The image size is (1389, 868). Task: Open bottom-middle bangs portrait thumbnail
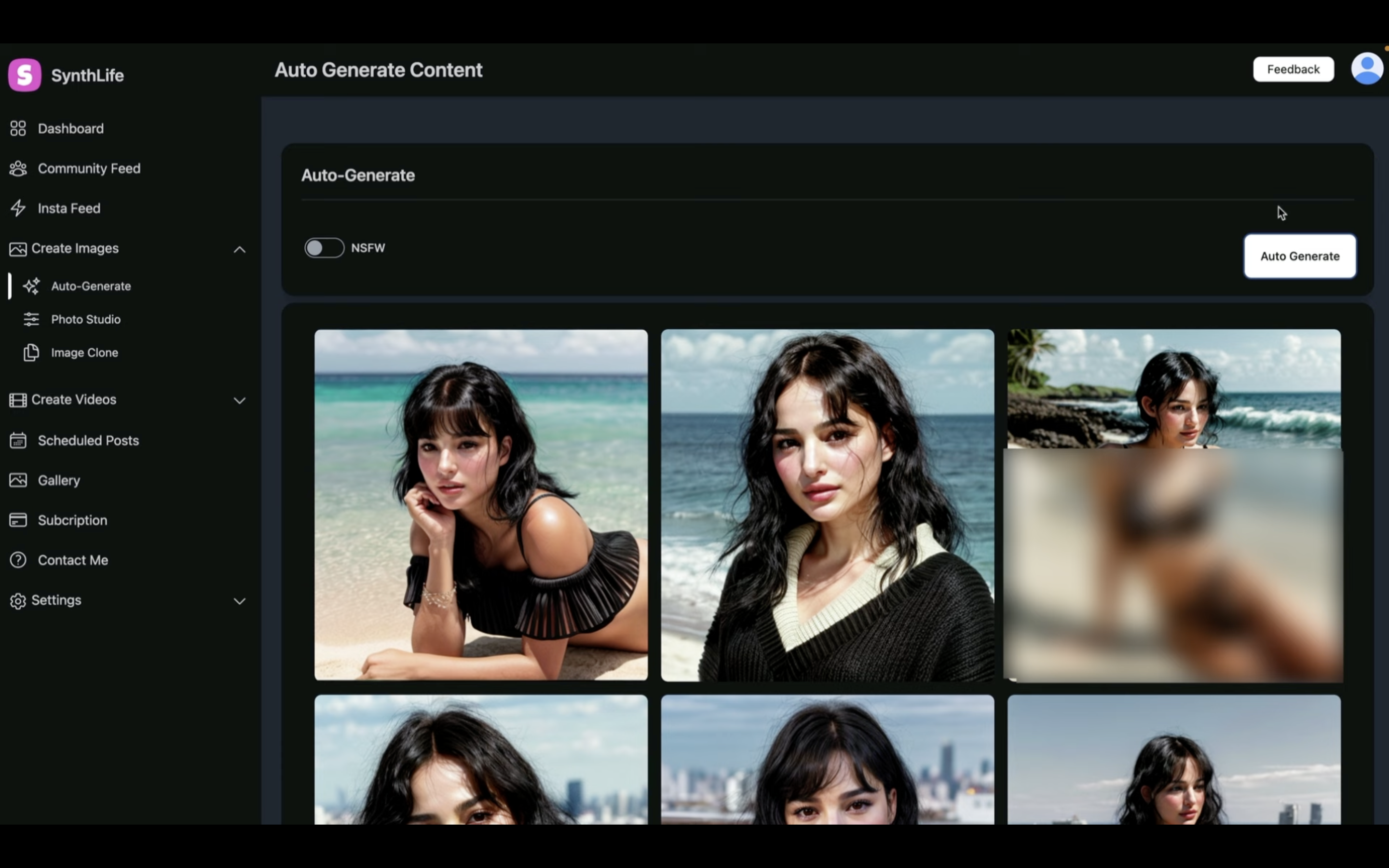coord(827,759)
